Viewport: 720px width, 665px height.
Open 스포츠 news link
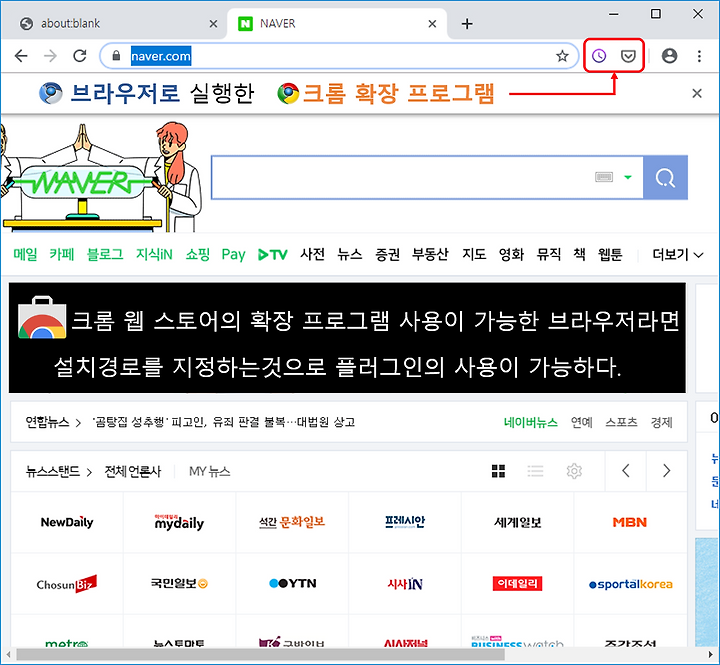point(621,422)
